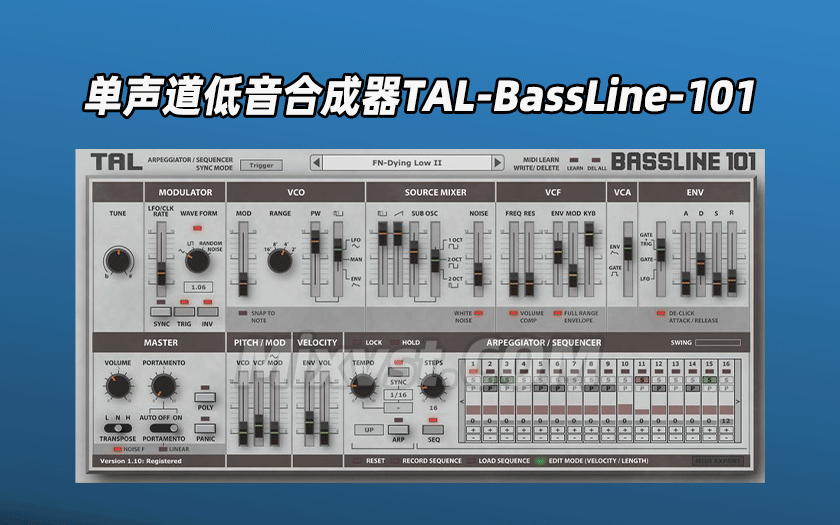Toggle EDIT MODE velocity/length green LED

(540, 461)
